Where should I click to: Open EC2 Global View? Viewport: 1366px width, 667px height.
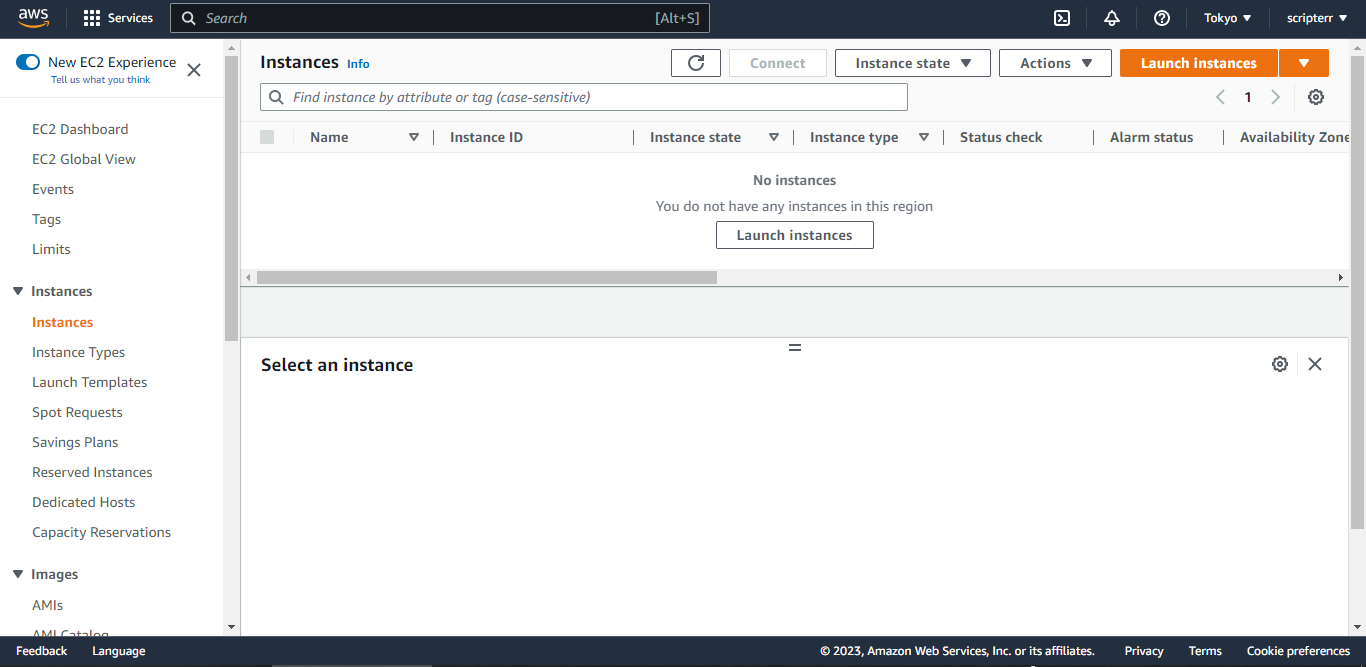pyautogui.click(x=84, y=159)
